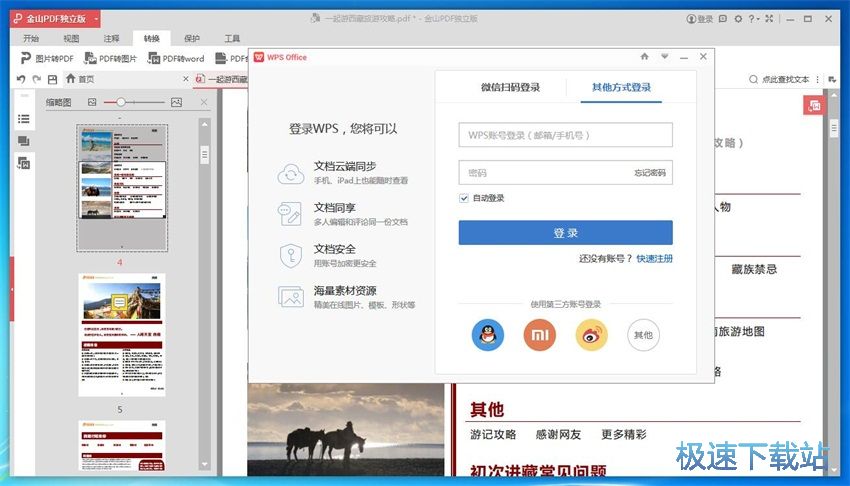Click the 海量素材资源 image icon
This screenshot has width=850, height=486.
291,296
